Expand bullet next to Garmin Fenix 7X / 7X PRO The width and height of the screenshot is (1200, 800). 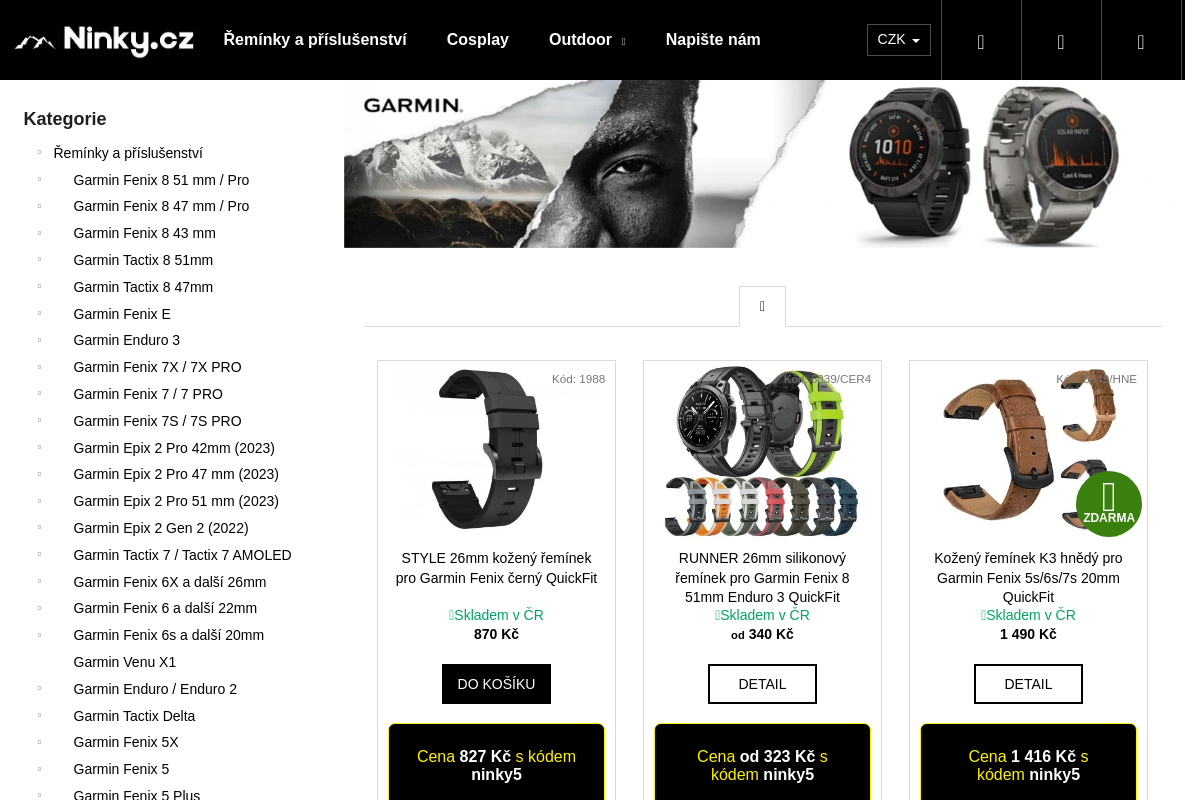[x=40, y=367]
